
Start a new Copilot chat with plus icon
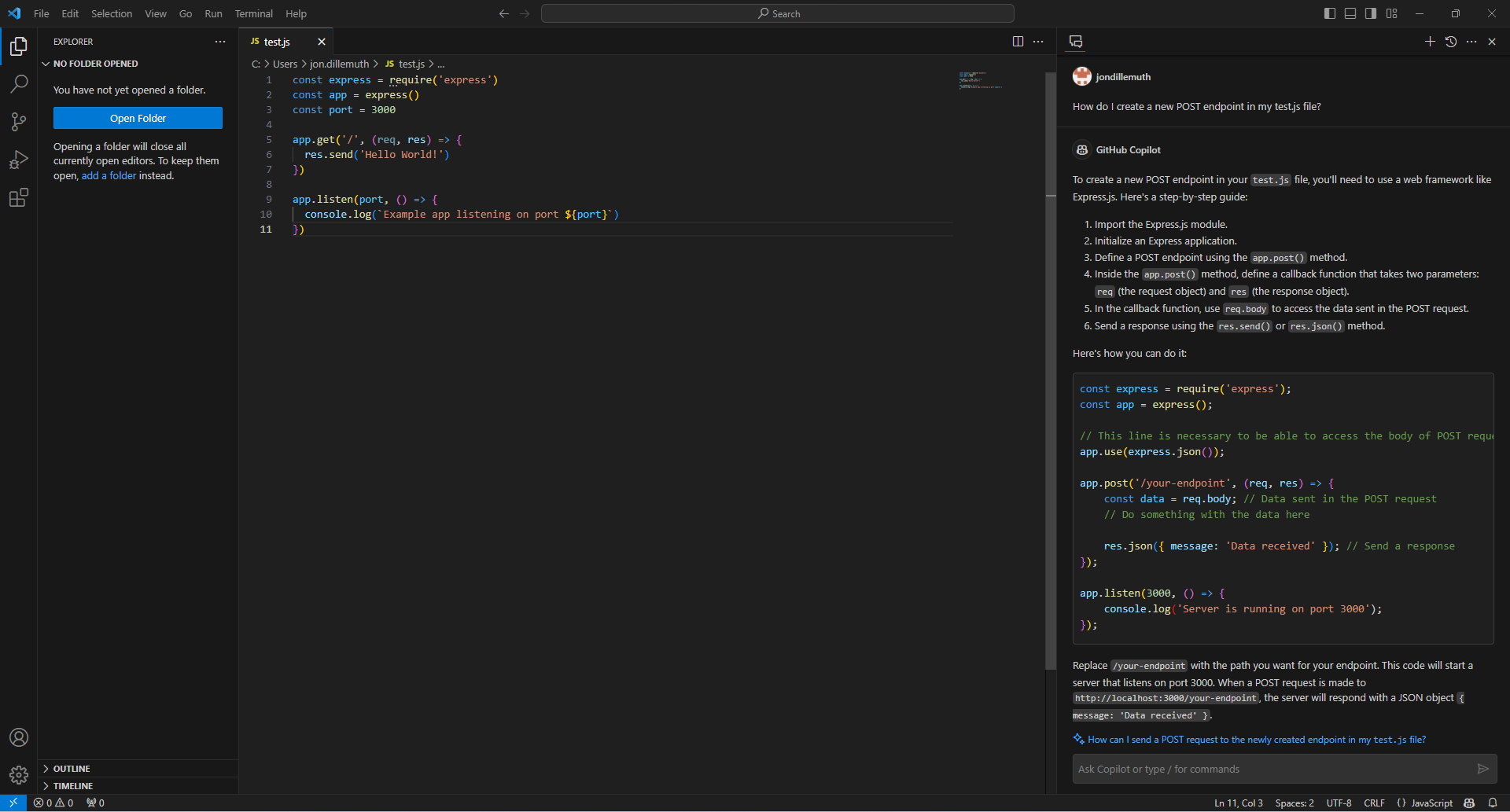(x=1430, y=42)
